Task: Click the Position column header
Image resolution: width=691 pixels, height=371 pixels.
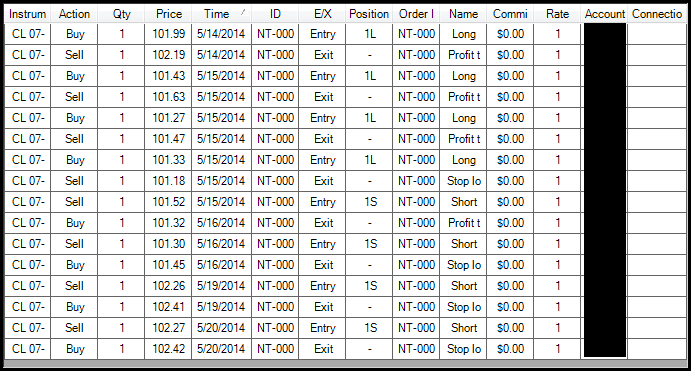Action: pyautogui.click(x=369, y=14)
